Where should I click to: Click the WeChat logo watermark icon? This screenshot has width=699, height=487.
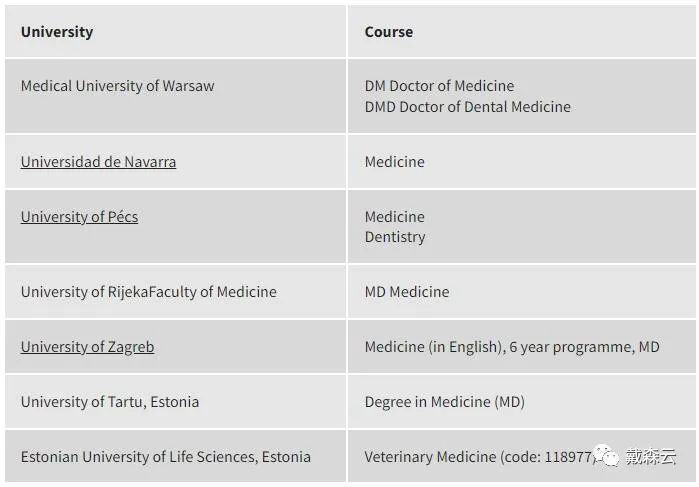tap(608, 456)
